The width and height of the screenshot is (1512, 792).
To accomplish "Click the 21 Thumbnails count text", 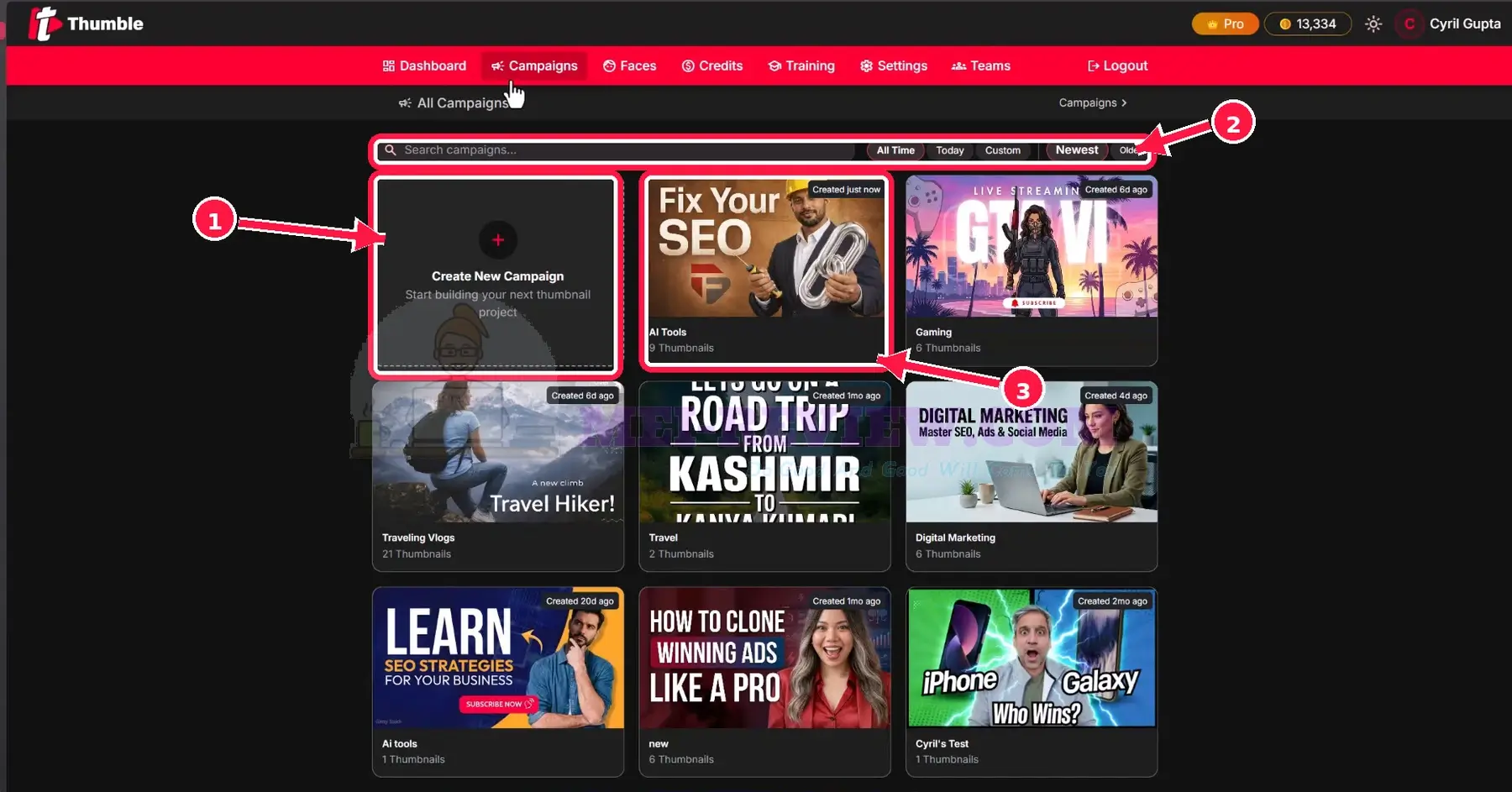I will (x=417, y=553).
